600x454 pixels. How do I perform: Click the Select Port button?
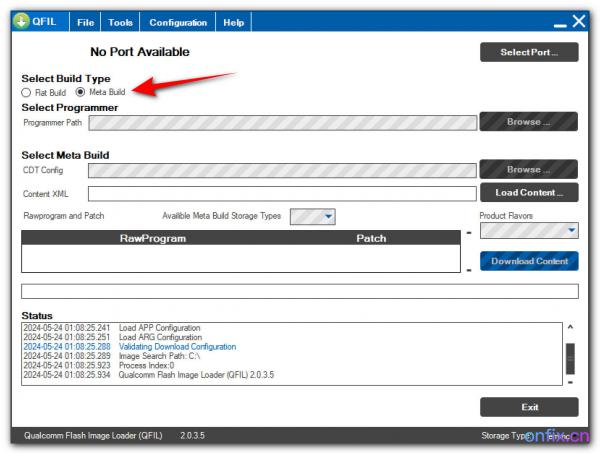(529, 52)
